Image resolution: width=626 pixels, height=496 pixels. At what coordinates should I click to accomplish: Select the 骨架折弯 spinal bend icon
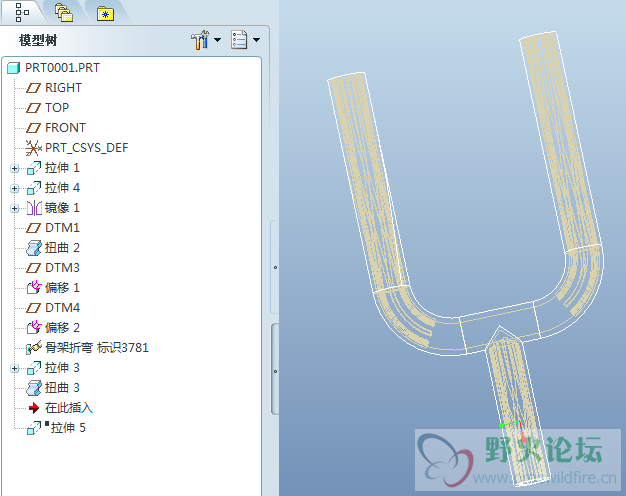click(34, 347)
